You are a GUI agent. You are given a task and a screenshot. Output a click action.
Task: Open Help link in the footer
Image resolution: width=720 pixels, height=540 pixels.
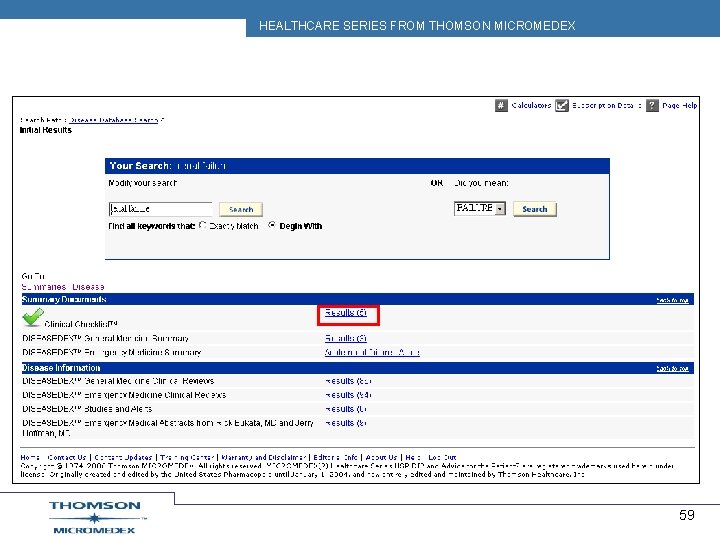click(x=412, y=457)
